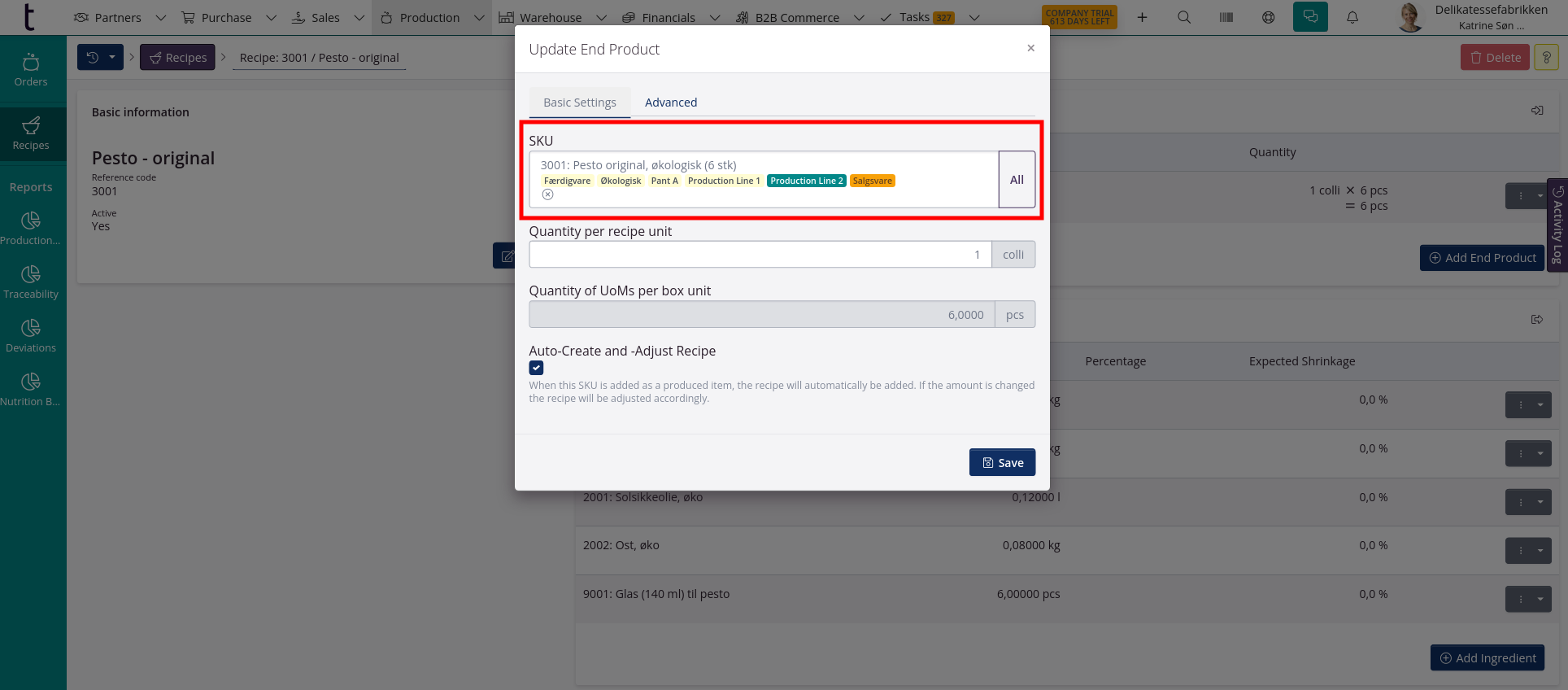Click the barcode scanner icon
The height and width of the screenshot is (690, 1568).
(1226, 17)
